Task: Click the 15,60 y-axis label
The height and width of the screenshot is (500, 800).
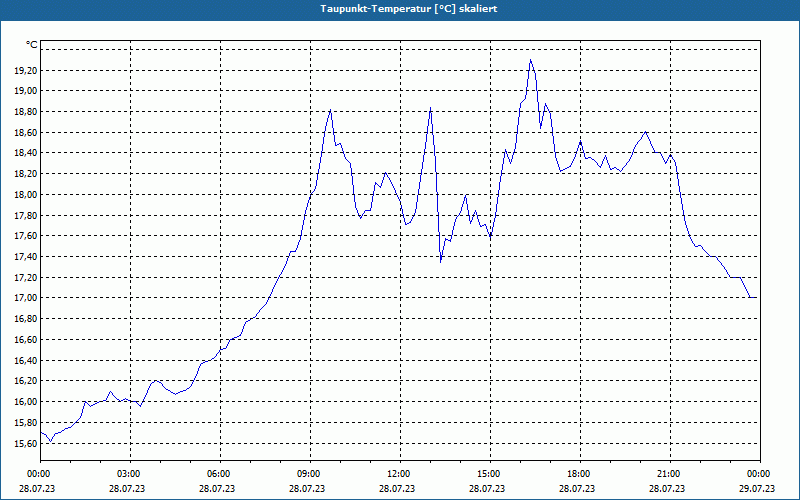Action: [x=27, y=443]
